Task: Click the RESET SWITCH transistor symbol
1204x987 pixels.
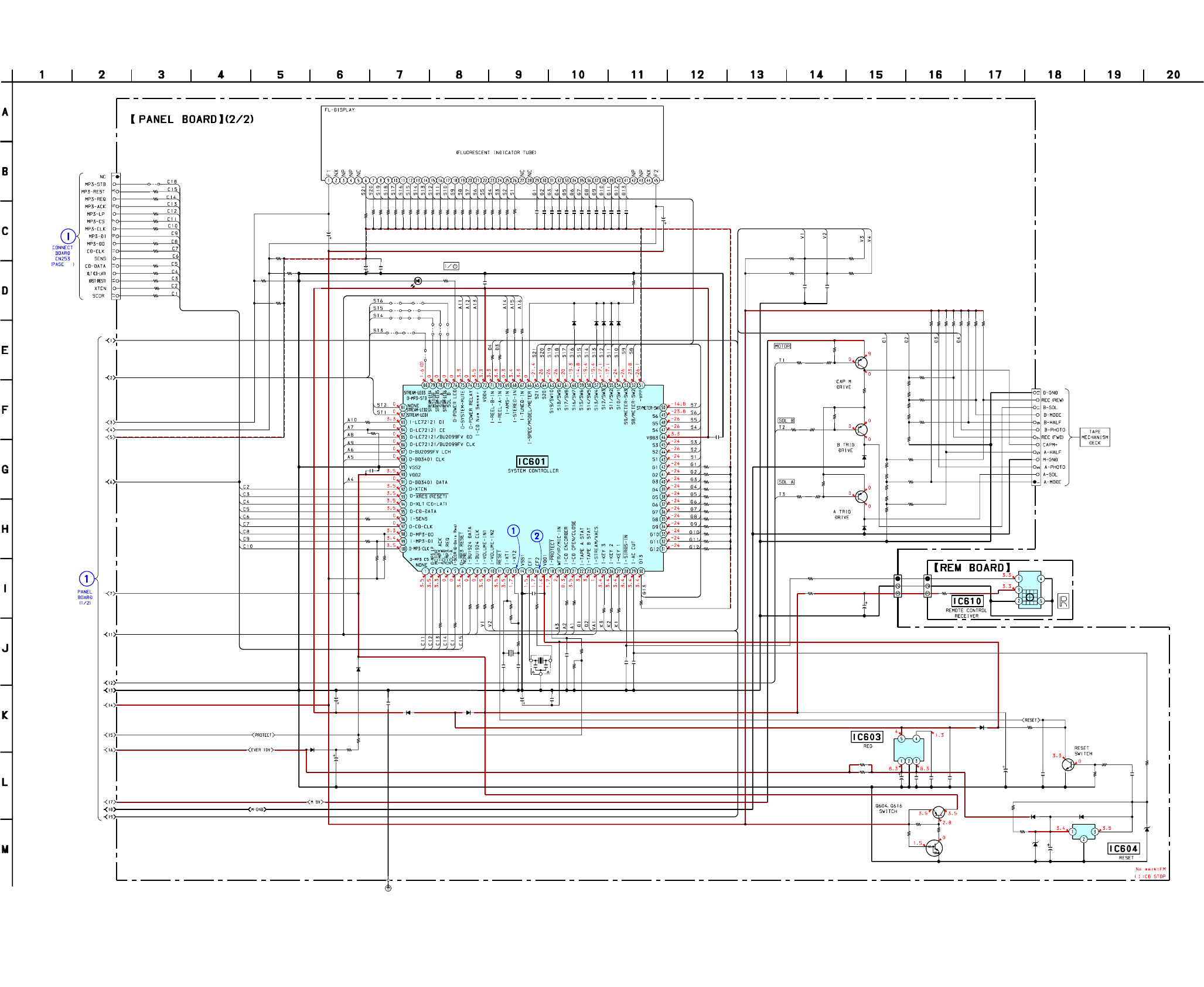Action: (x=1068, y=765)
